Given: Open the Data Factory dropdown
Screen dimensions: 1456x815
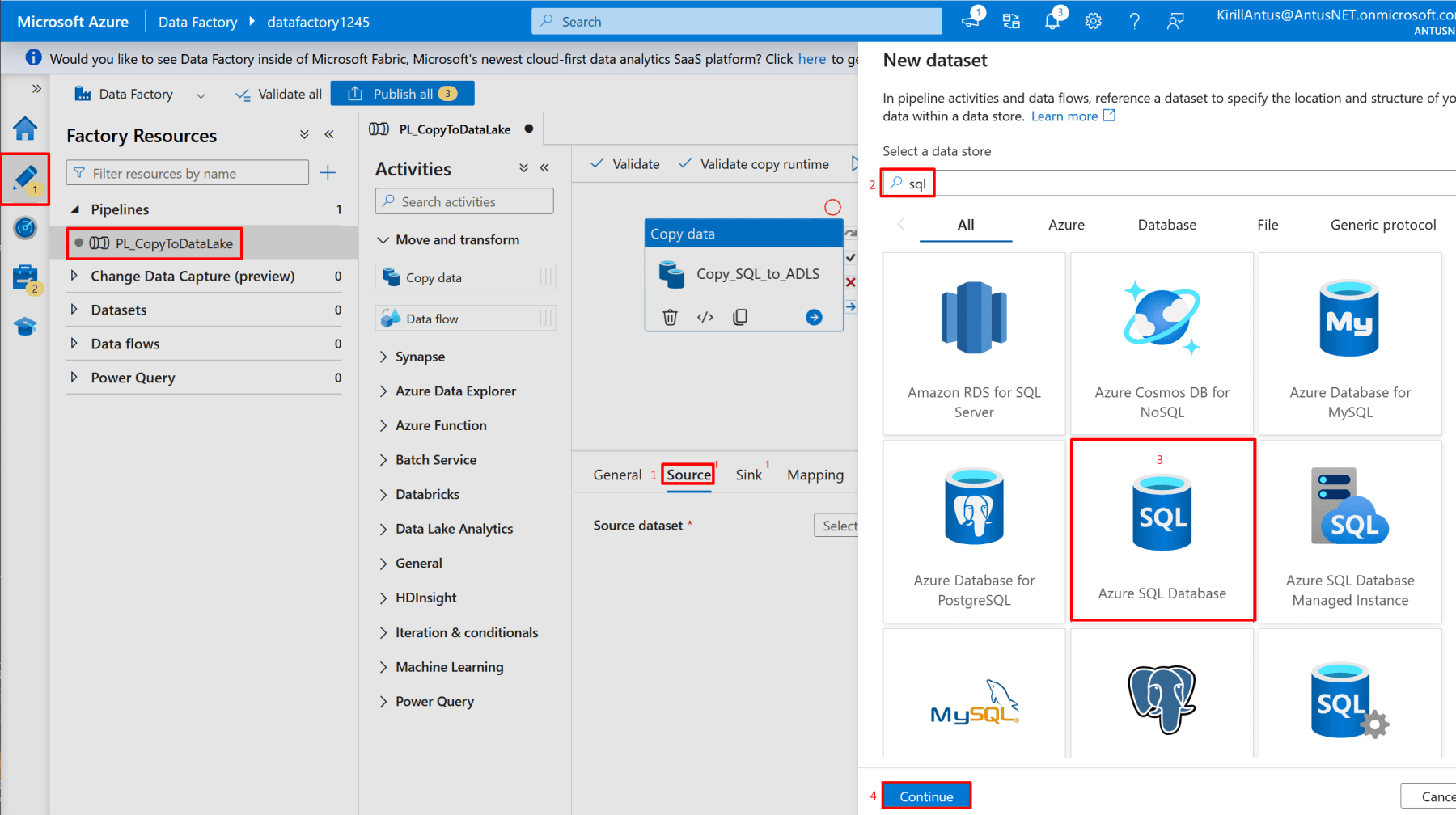Looking at the screenshot, I should point(201,95).
